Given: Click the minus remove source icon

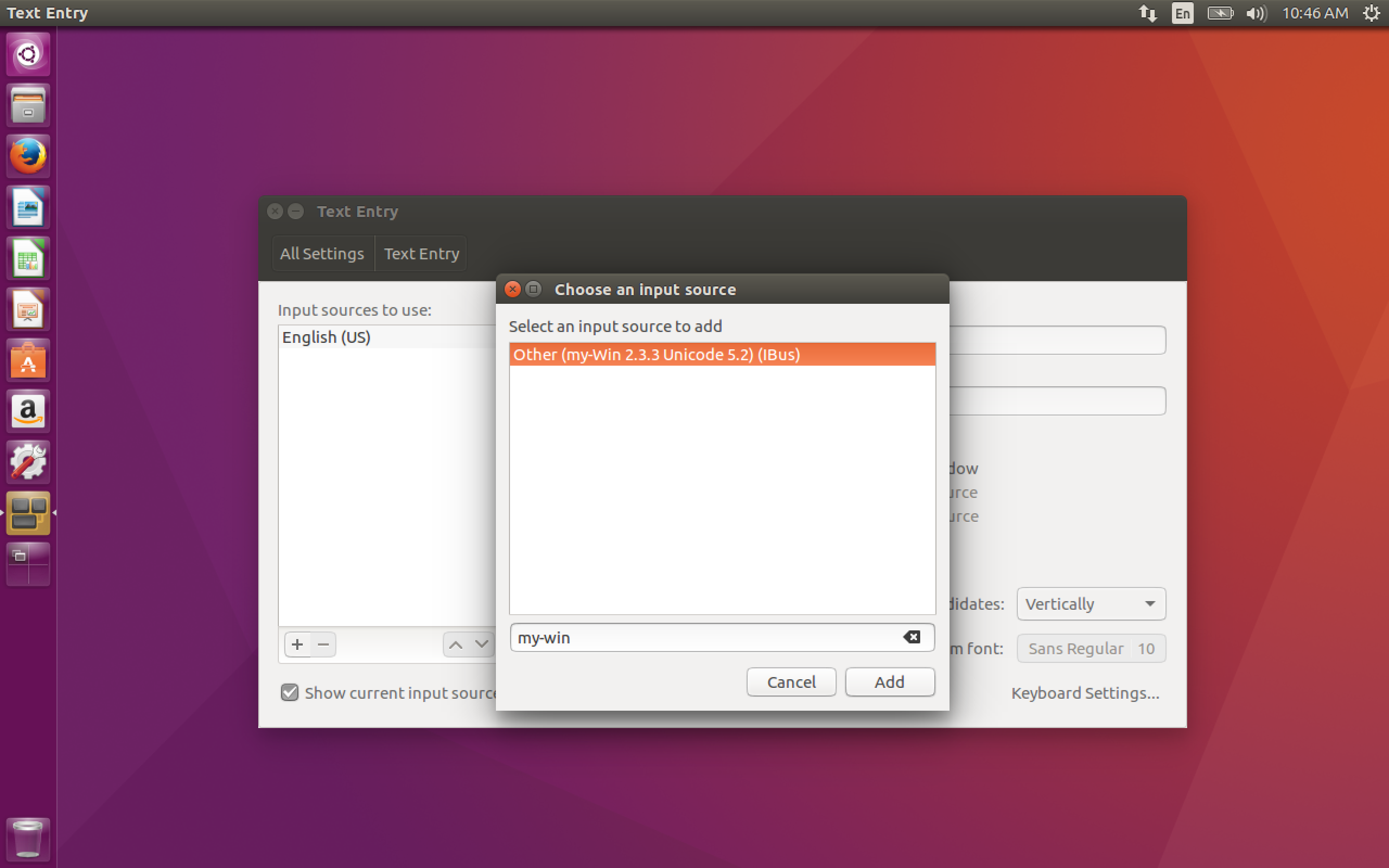Looking at the screenshot, I should coord(323,644).
